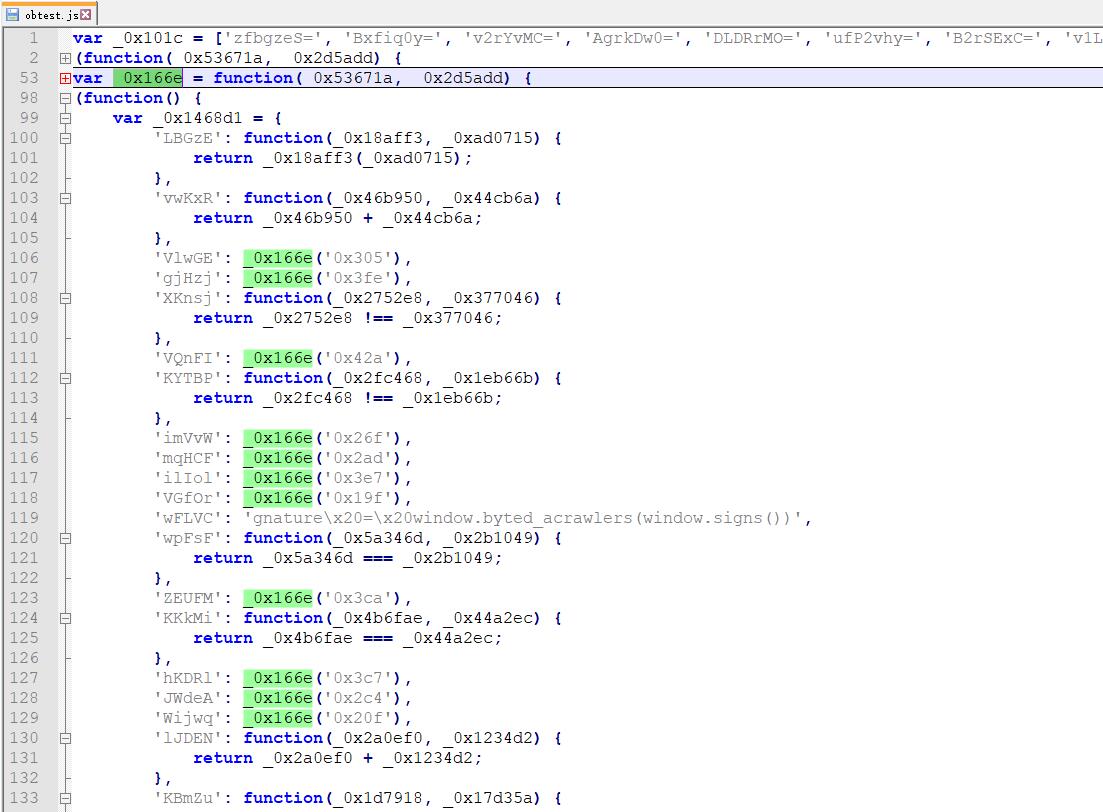Click the '0x3fe' argument on line 107
This screenshot has width=1103, height=812.
[x=357, y=278]
